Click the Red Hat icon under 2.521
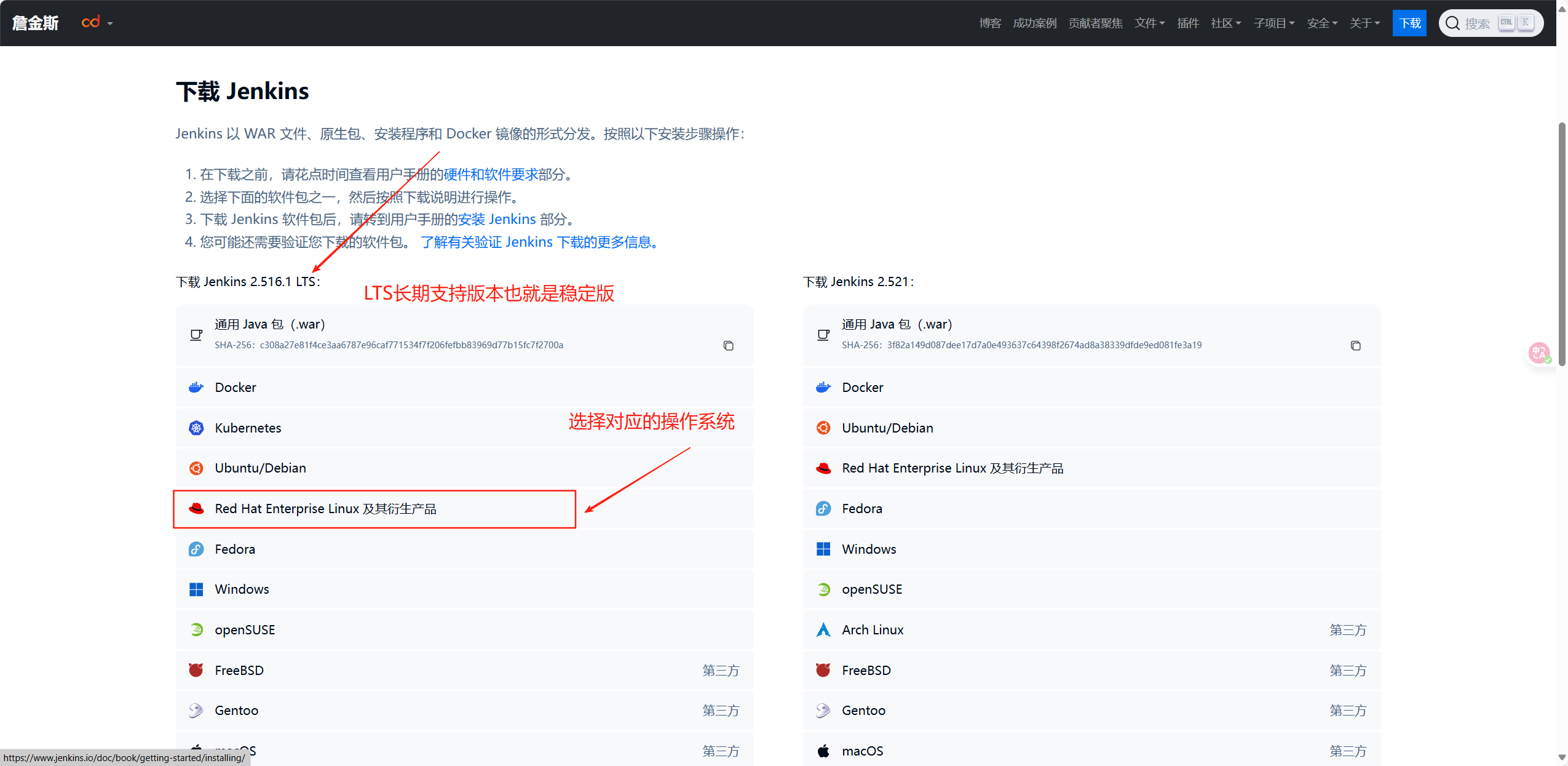The height and width of the screenshot is (766, 1568). coord(823,468)
